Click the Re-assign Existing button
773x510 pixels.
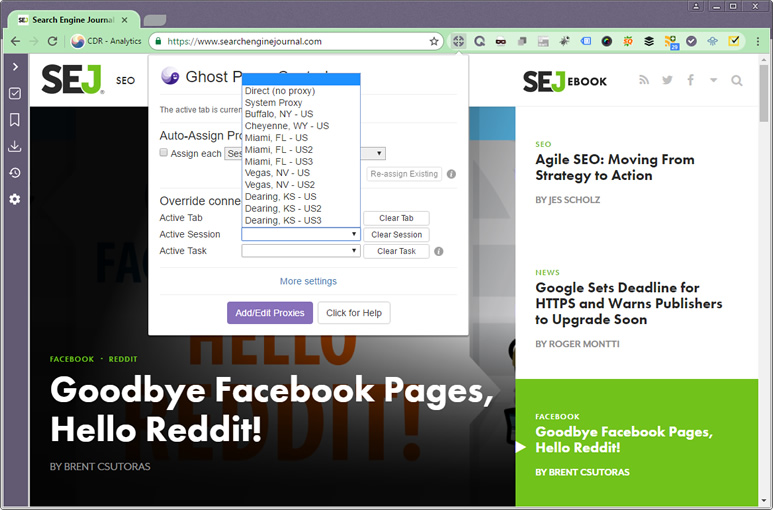pos(404,174)
